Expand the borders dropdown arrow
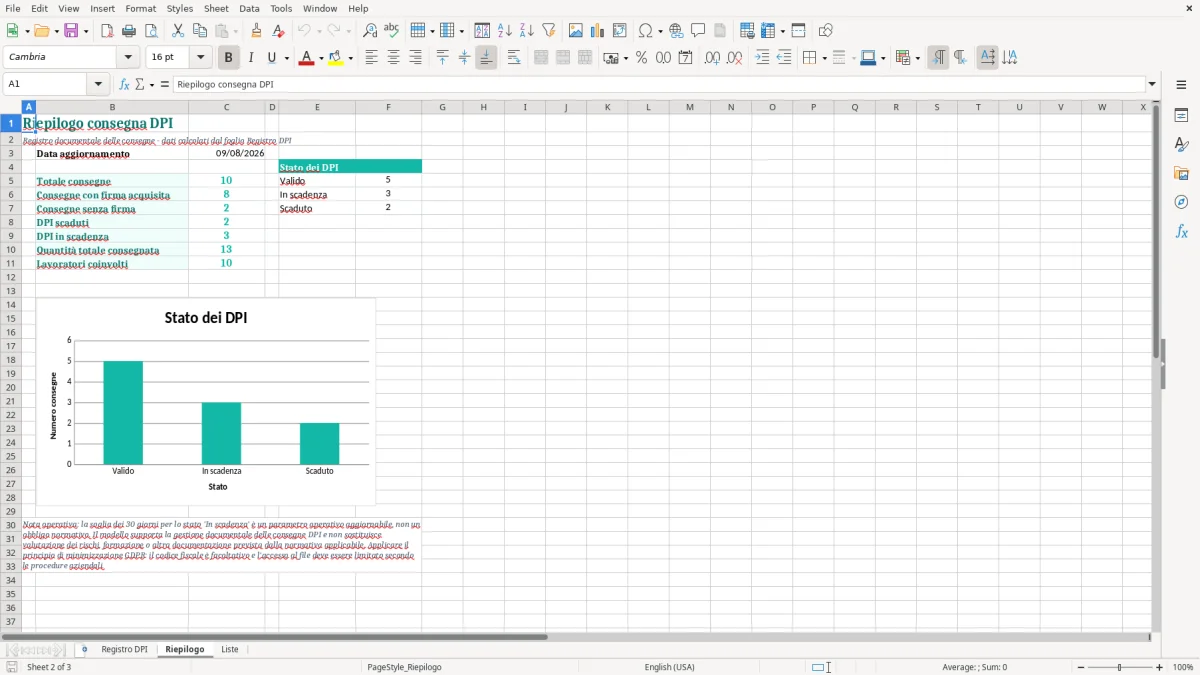The image size is (1200, 675). coord(824,58)
